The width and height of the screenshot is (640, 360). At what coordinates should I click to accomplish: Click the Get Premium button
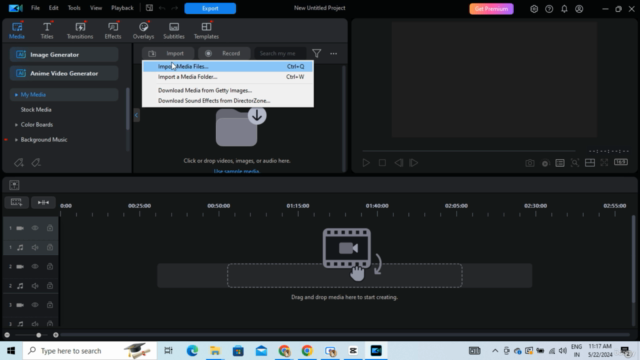coord(491,9)
